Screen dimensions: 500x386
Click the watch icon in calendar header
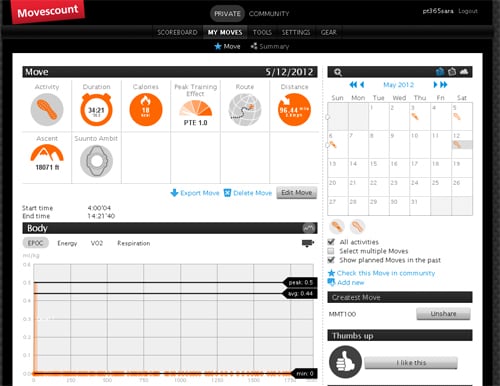[x=452, y=71]
